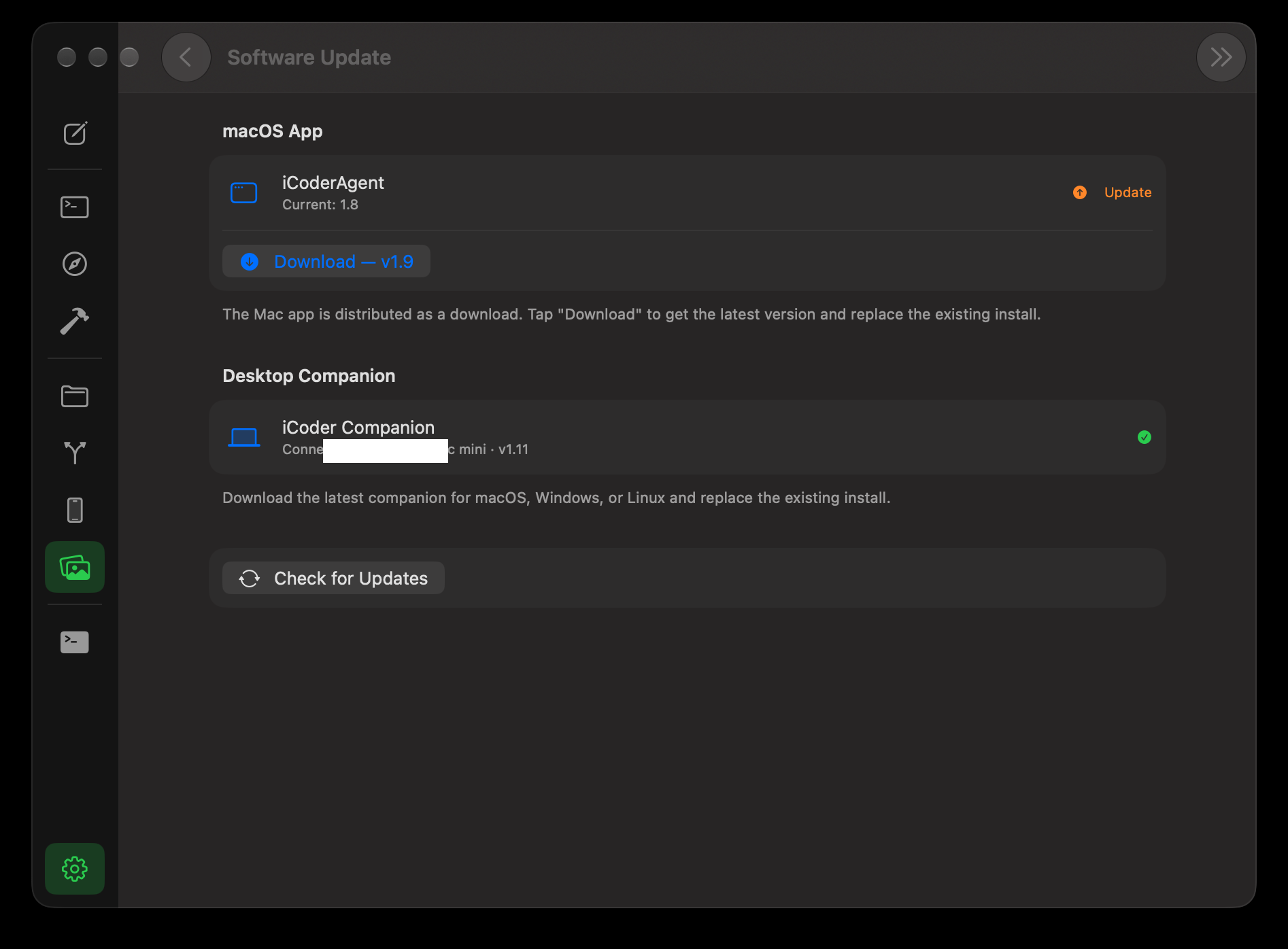Screen dimensions: 1288x949
Task: Click the 'macOS App' section heading
Action: pyautogui.click(x=273, y=131)
